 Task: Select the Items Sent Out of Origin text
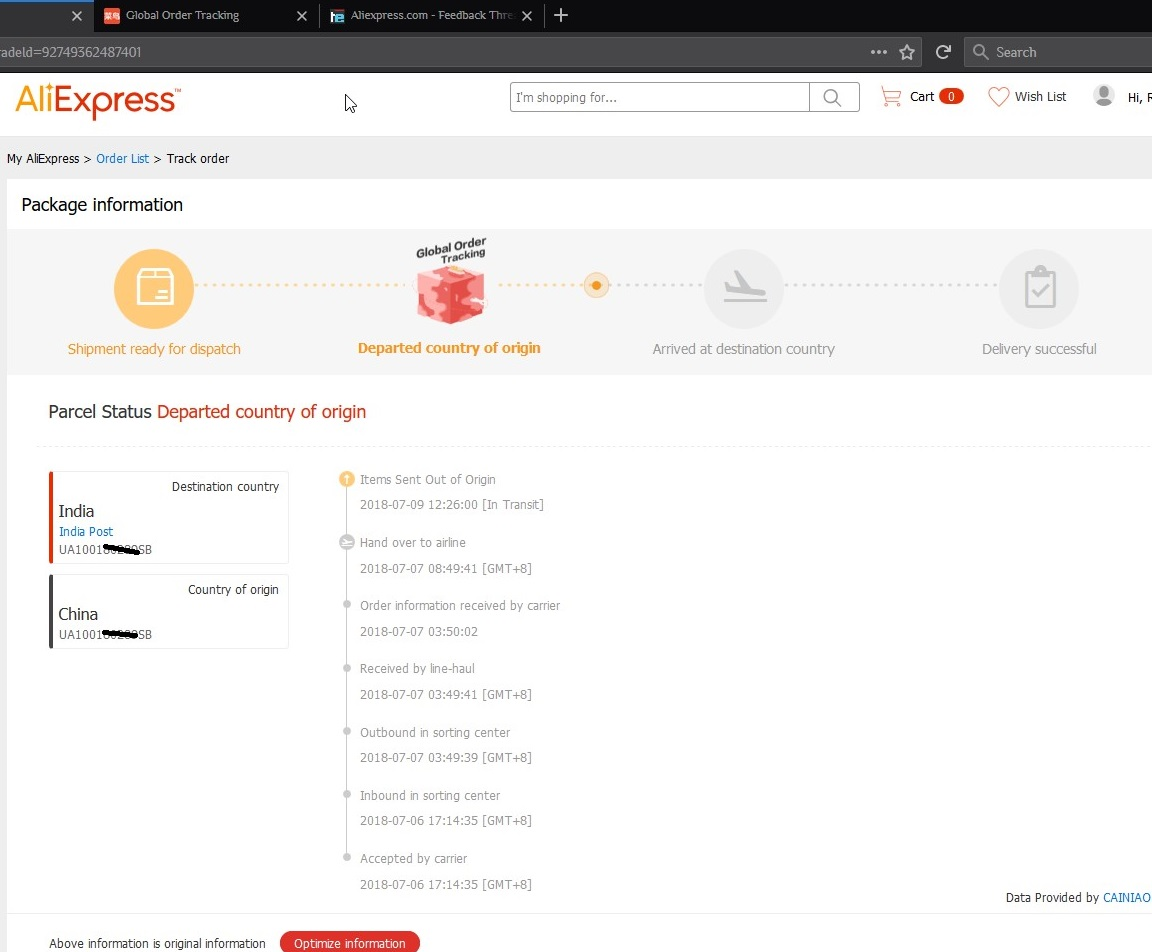[x=428, y=480]
